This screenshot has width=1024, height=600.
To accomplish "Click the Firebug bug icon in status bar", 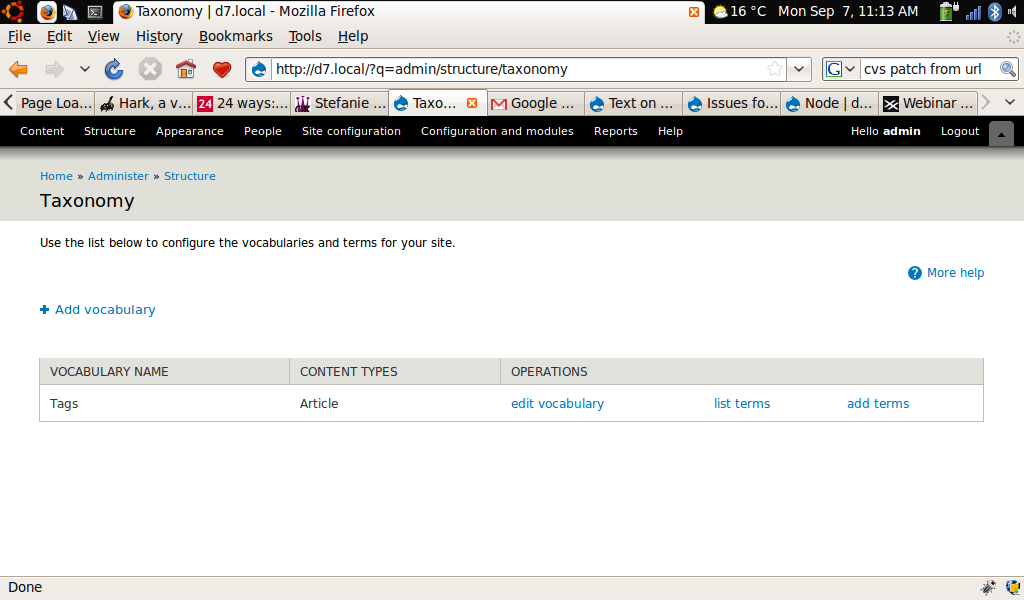I will (x=988, y=588).
